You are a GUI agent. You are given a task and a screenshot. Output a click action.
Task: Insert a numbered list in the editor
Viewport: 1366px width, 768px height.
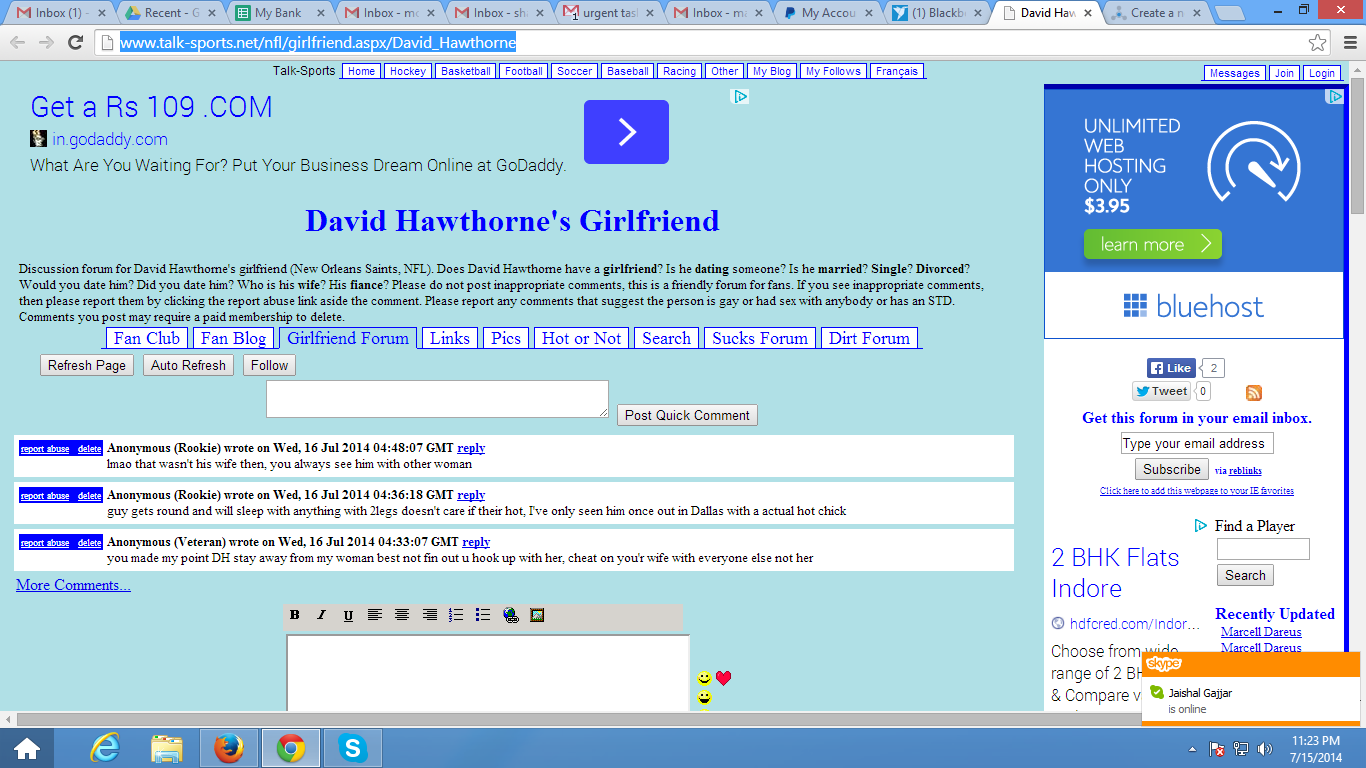pos(456,615)
